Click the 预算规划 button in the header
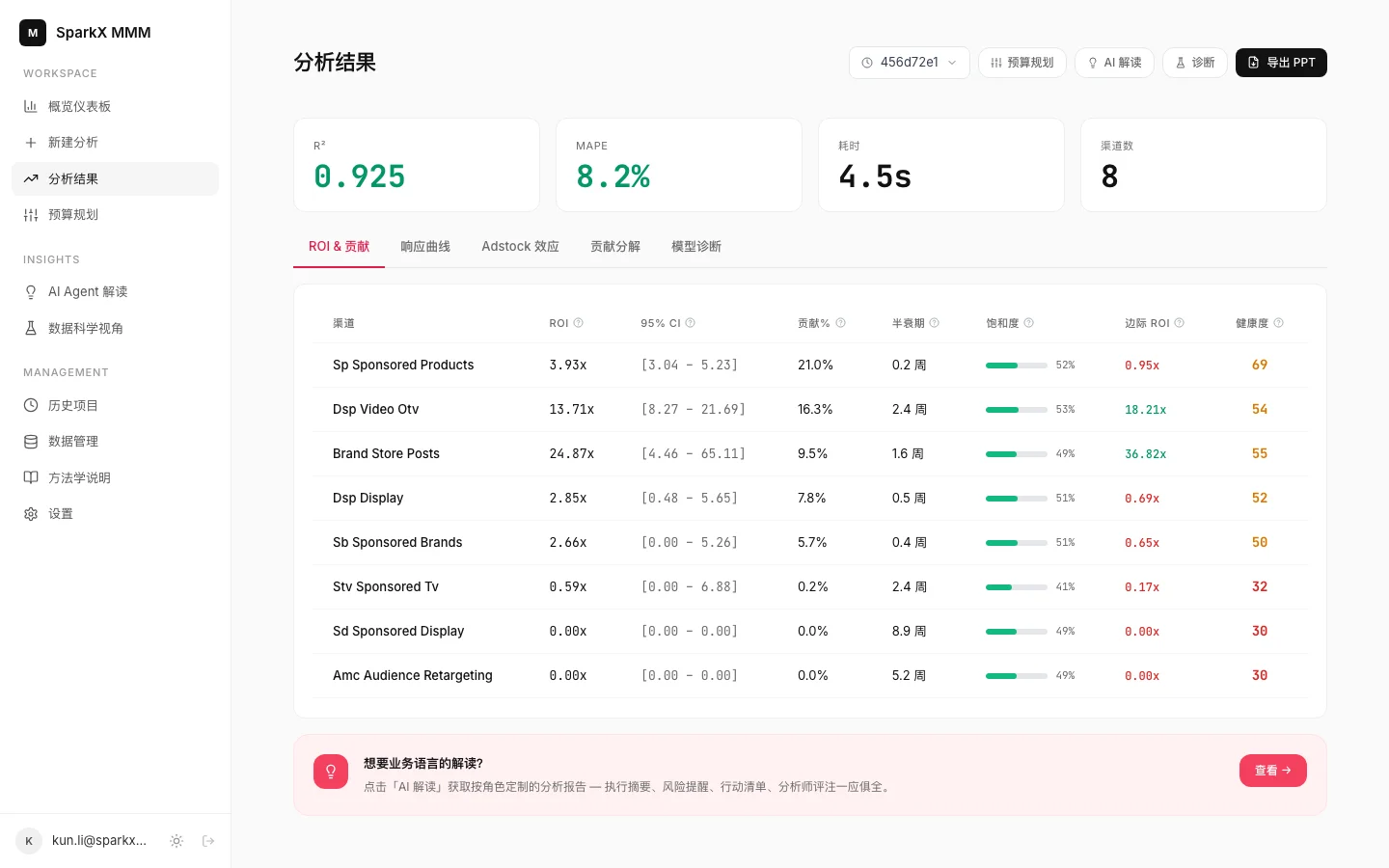The width and height of the screenshot is (1389, 868). click(1022, 63)
